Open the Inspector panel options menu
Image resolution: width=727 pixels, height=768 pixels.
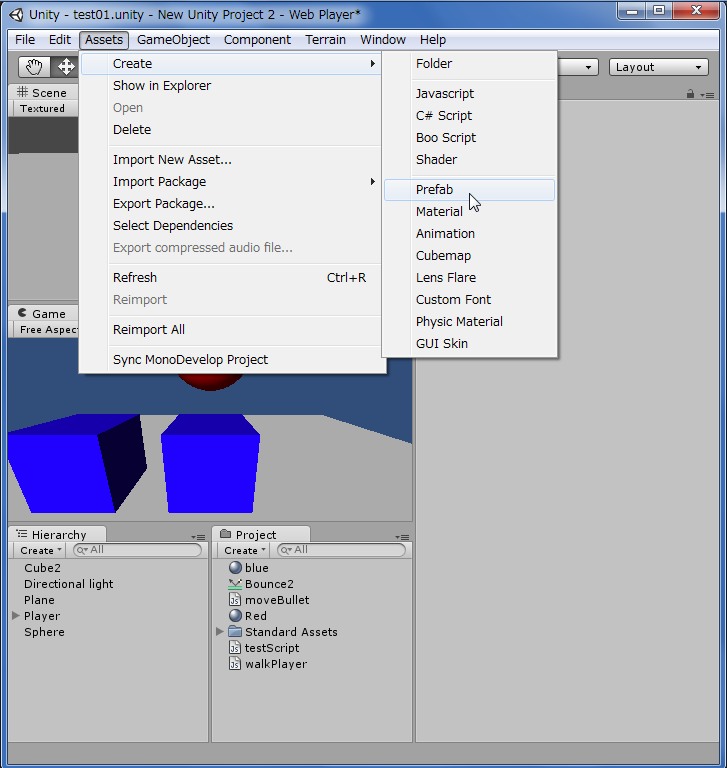click(707, 95)
